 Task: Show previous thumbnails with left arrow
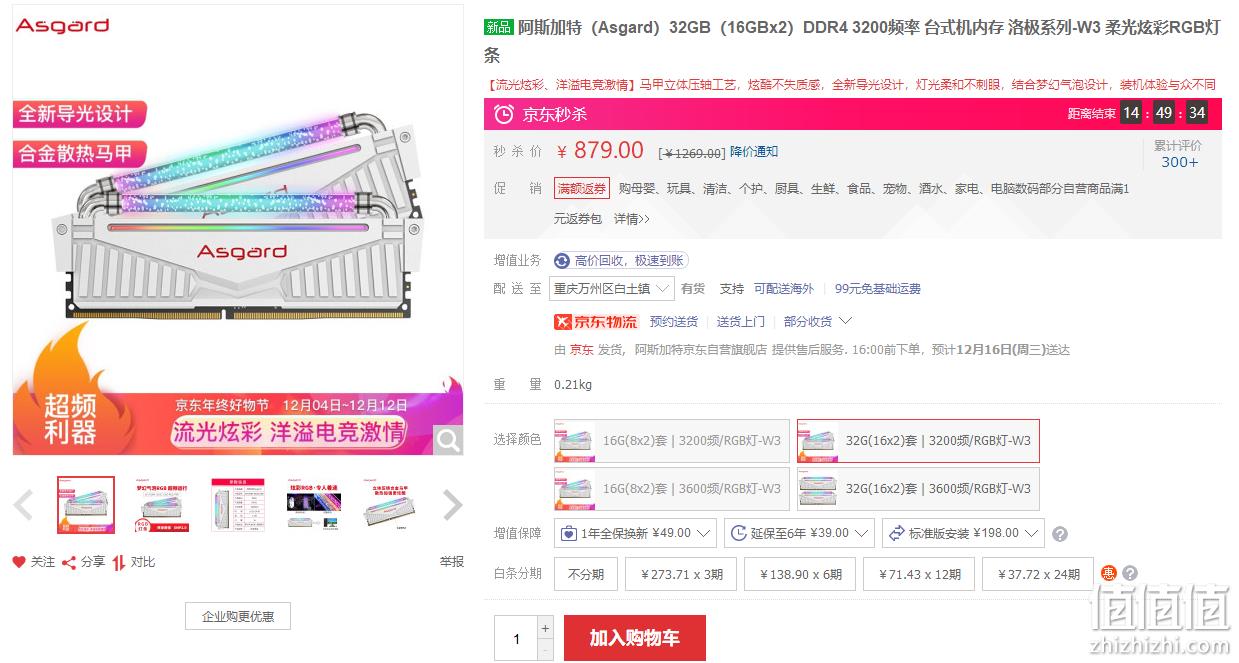(24, 505)
